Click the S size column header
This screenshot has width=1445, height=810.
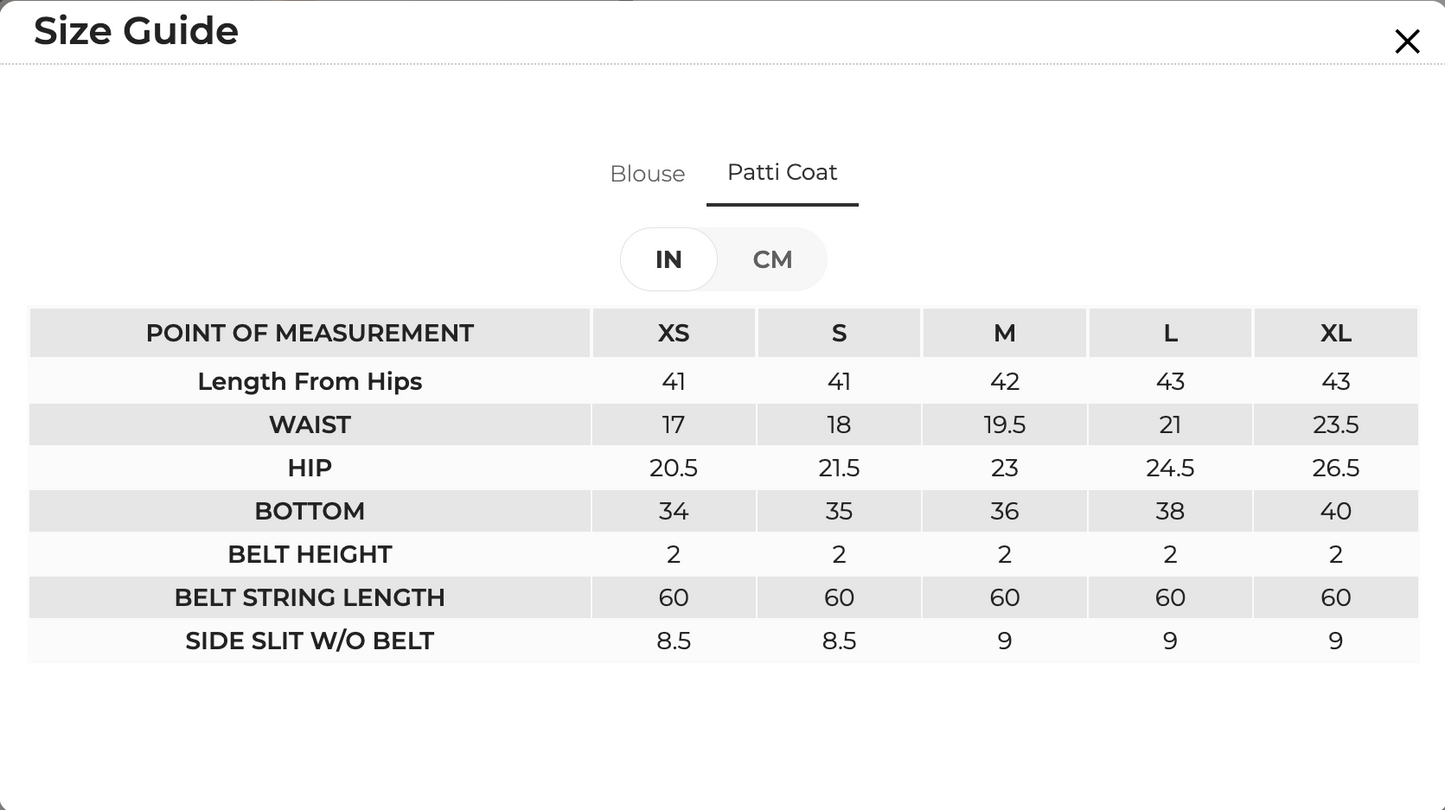[x=839, y=333]
